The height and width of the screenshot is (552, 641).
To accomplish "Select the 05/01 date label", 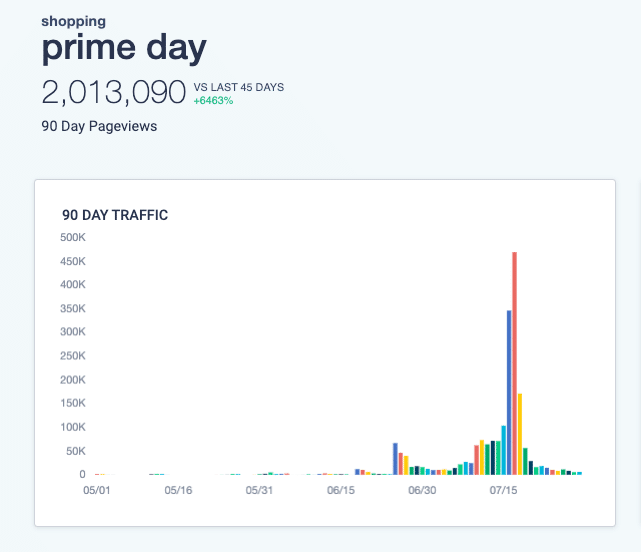I will pyautogui.click(x=96, y=490).
